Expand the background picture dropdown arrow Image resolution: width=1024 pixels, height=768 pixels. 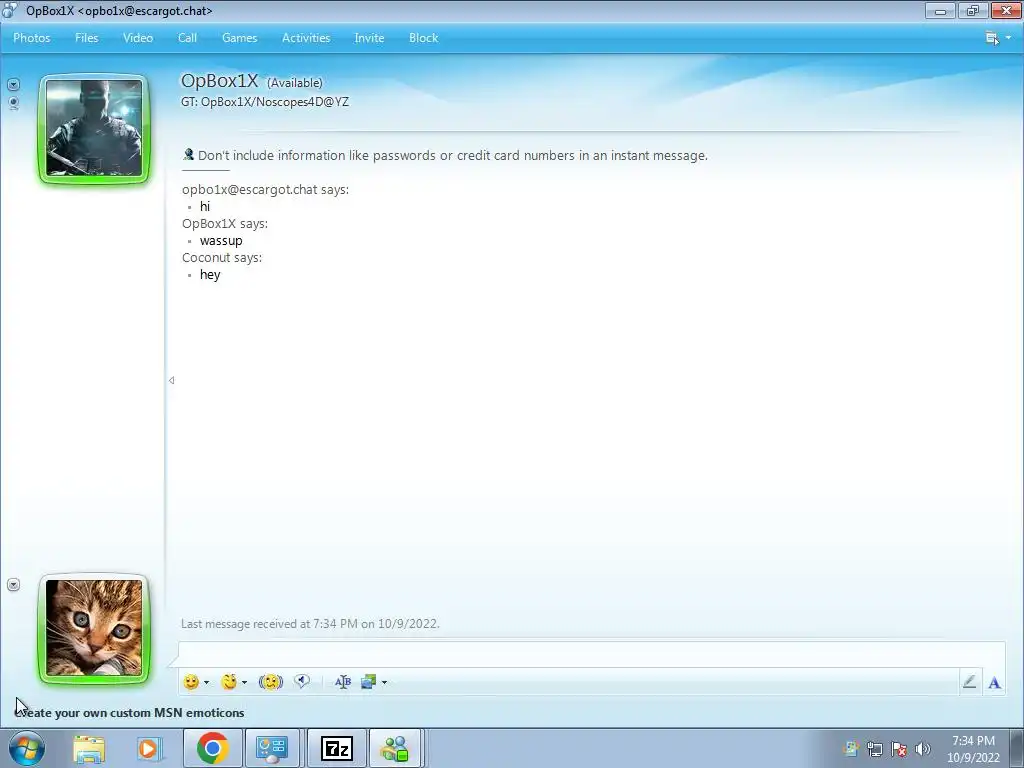[384, 682]
